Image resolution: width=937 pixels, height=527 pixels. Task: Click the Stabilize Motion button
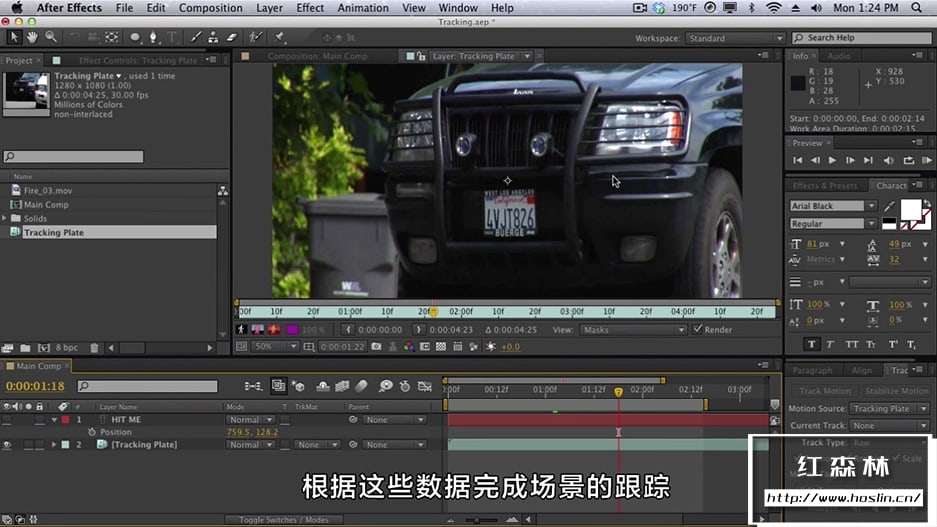(896, 391)
